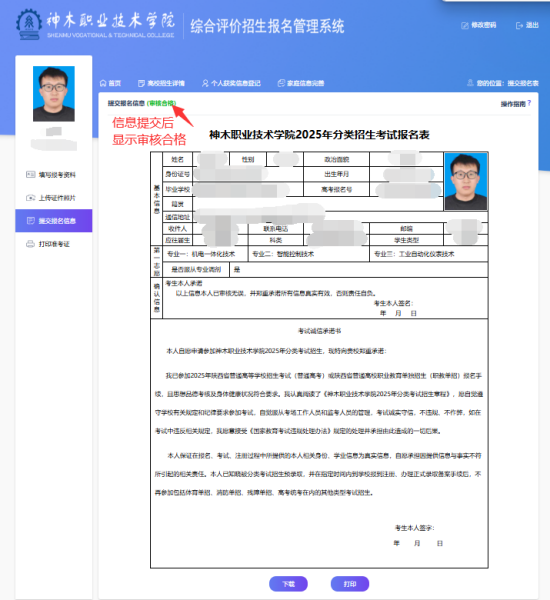Click the 专业二：智能控制技术 cell

tap(308, 254)
